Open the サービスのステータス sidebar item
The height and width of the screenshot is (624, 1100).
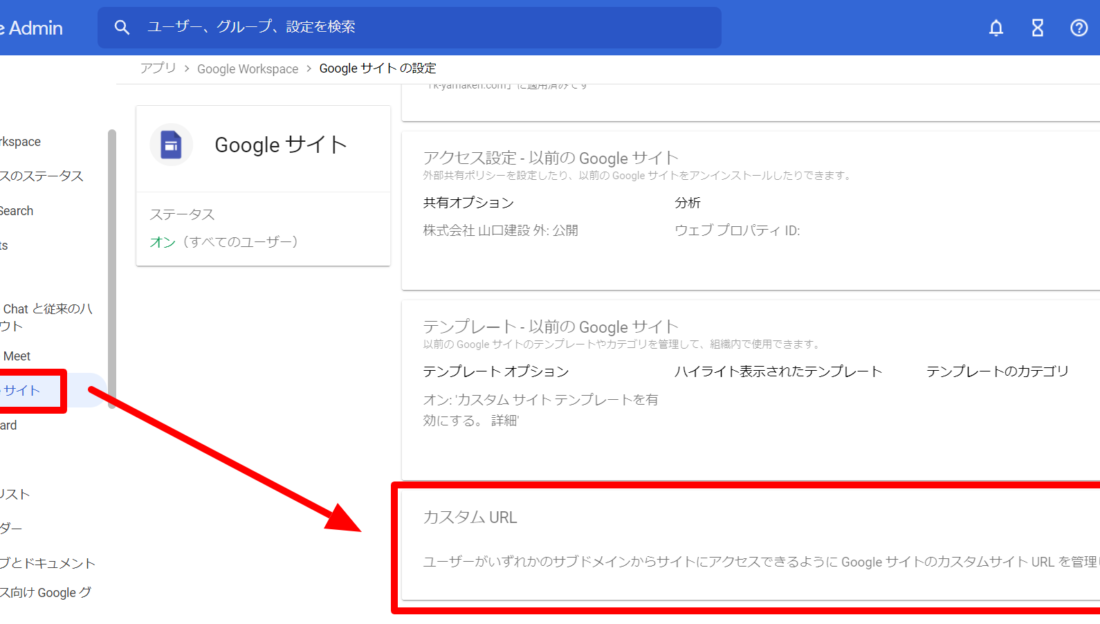tap(41, 176)
